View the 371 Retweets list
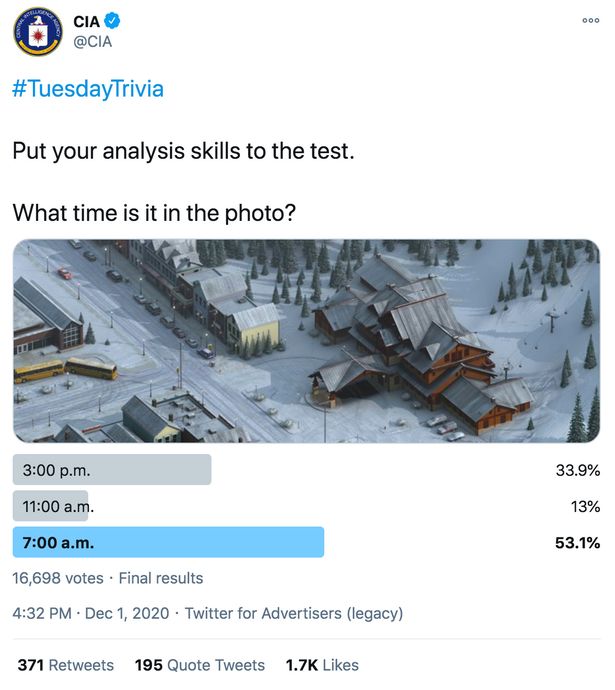The image size is (615, 690). point(65,665)
